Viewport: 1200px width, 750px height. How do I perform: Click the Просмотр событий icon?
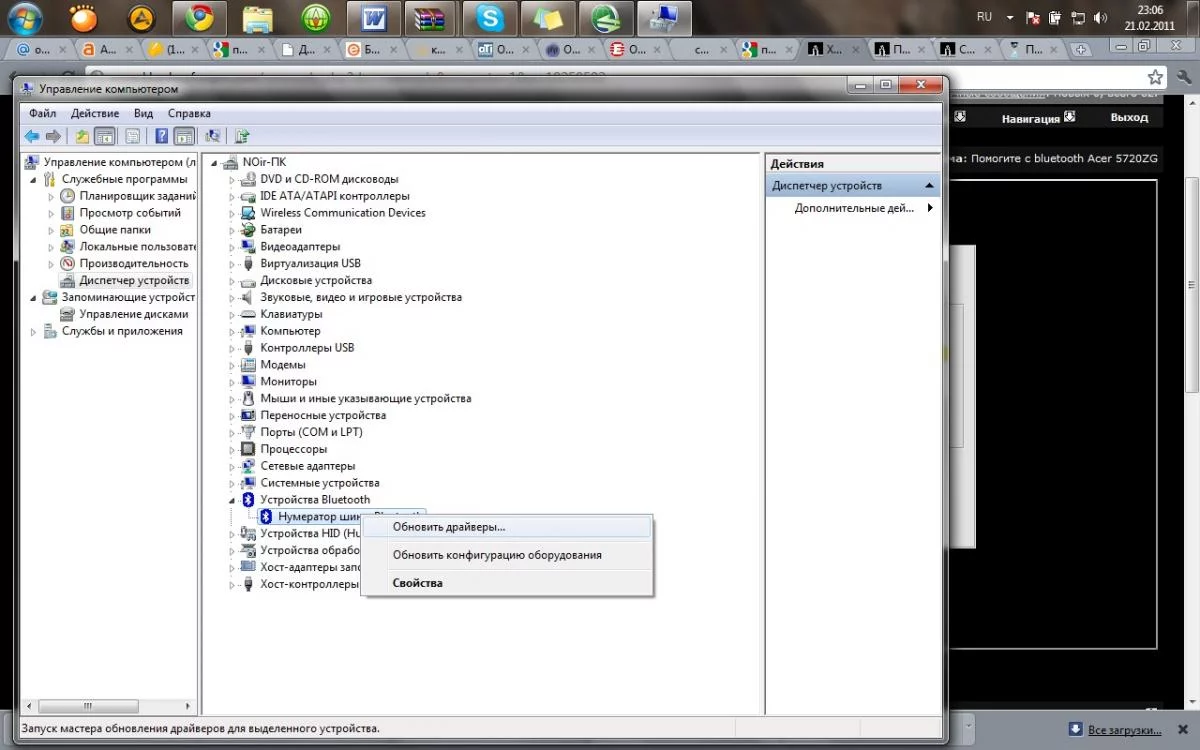click(67, 213)
